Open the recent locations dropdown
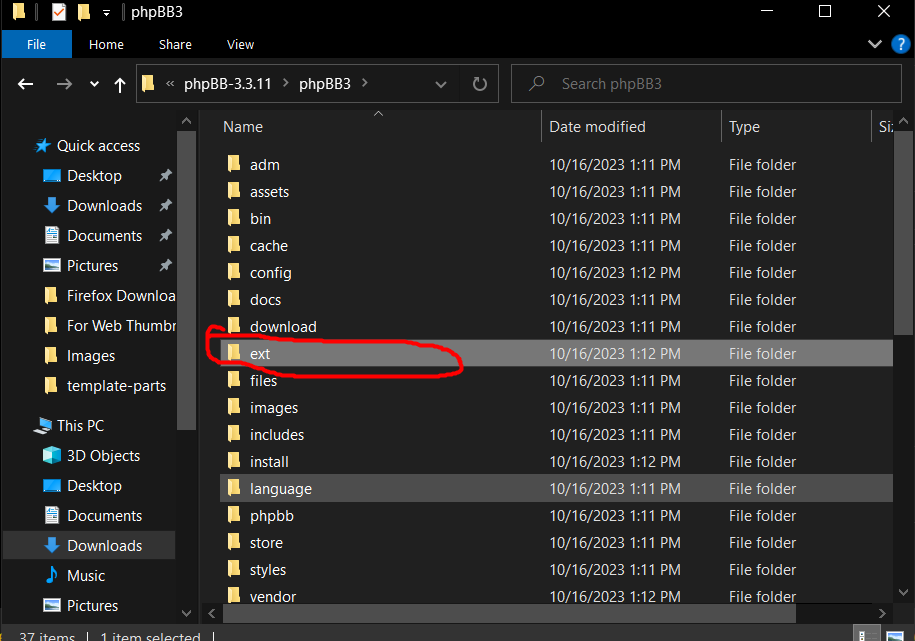915x641 pixels. [x=94, y=84]
